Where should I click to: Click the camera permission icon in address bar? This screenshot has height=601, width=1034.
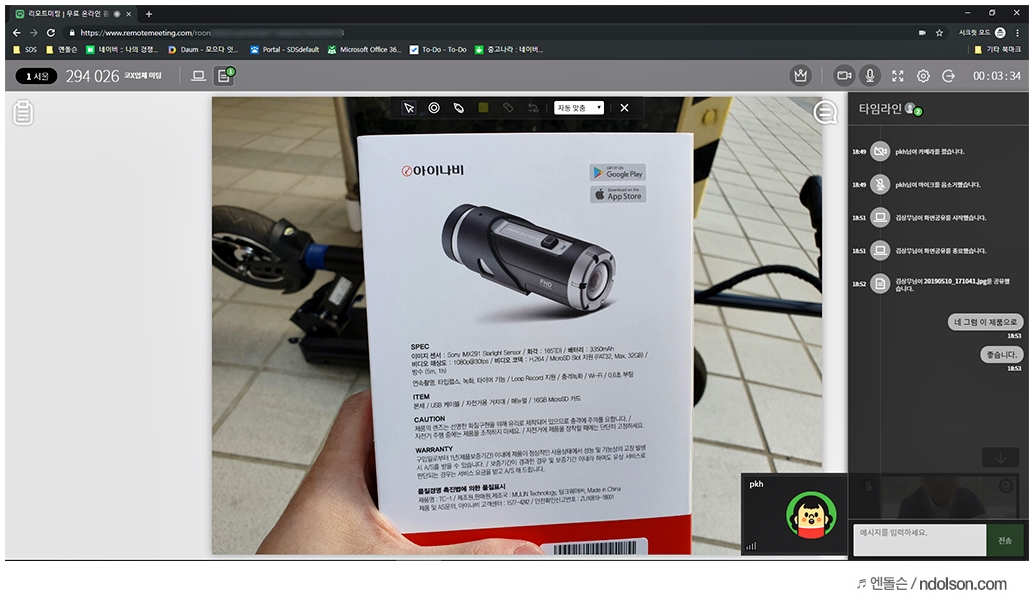(921, 32)
